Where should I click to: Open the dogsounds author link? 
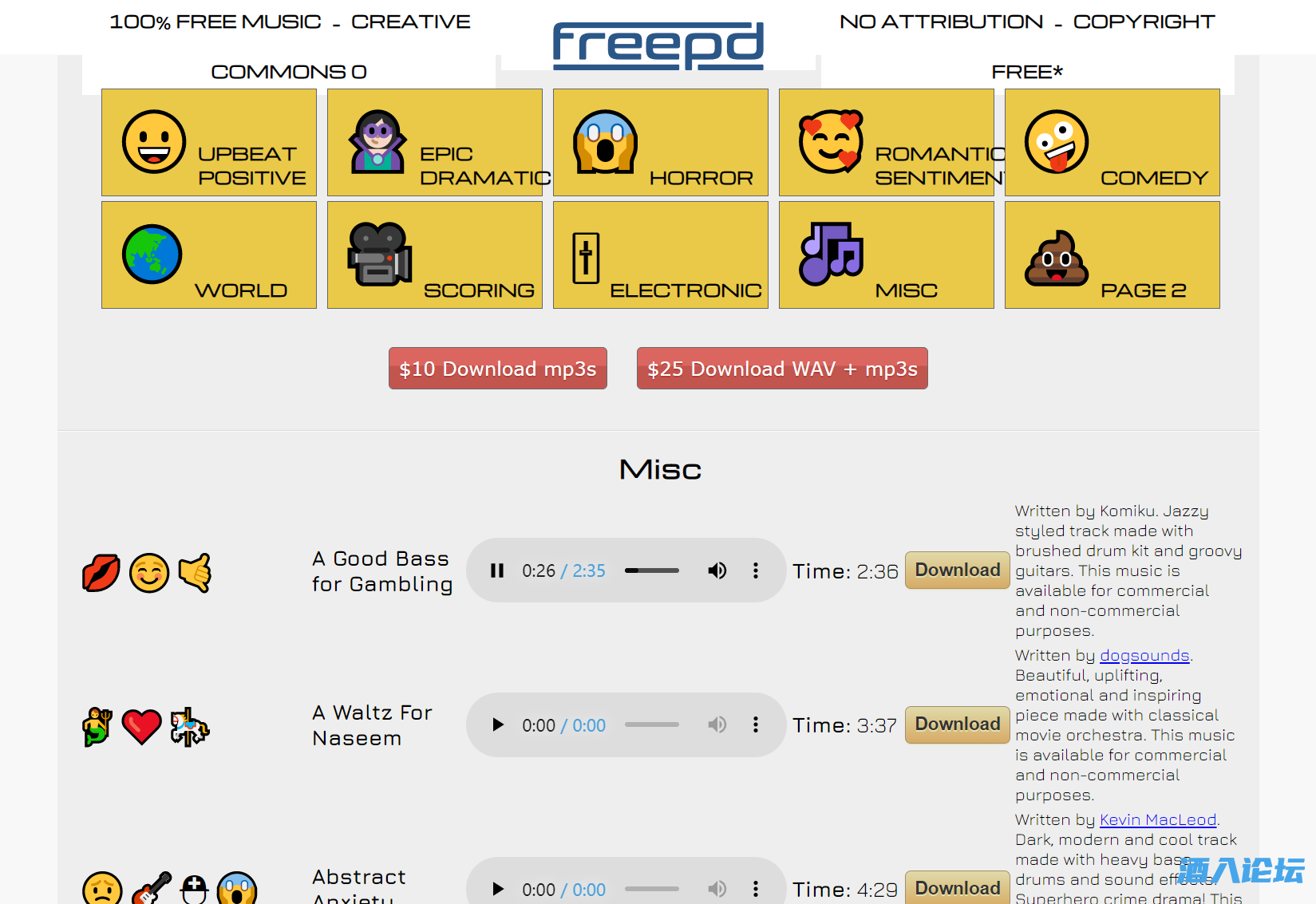coord(1144,655)
